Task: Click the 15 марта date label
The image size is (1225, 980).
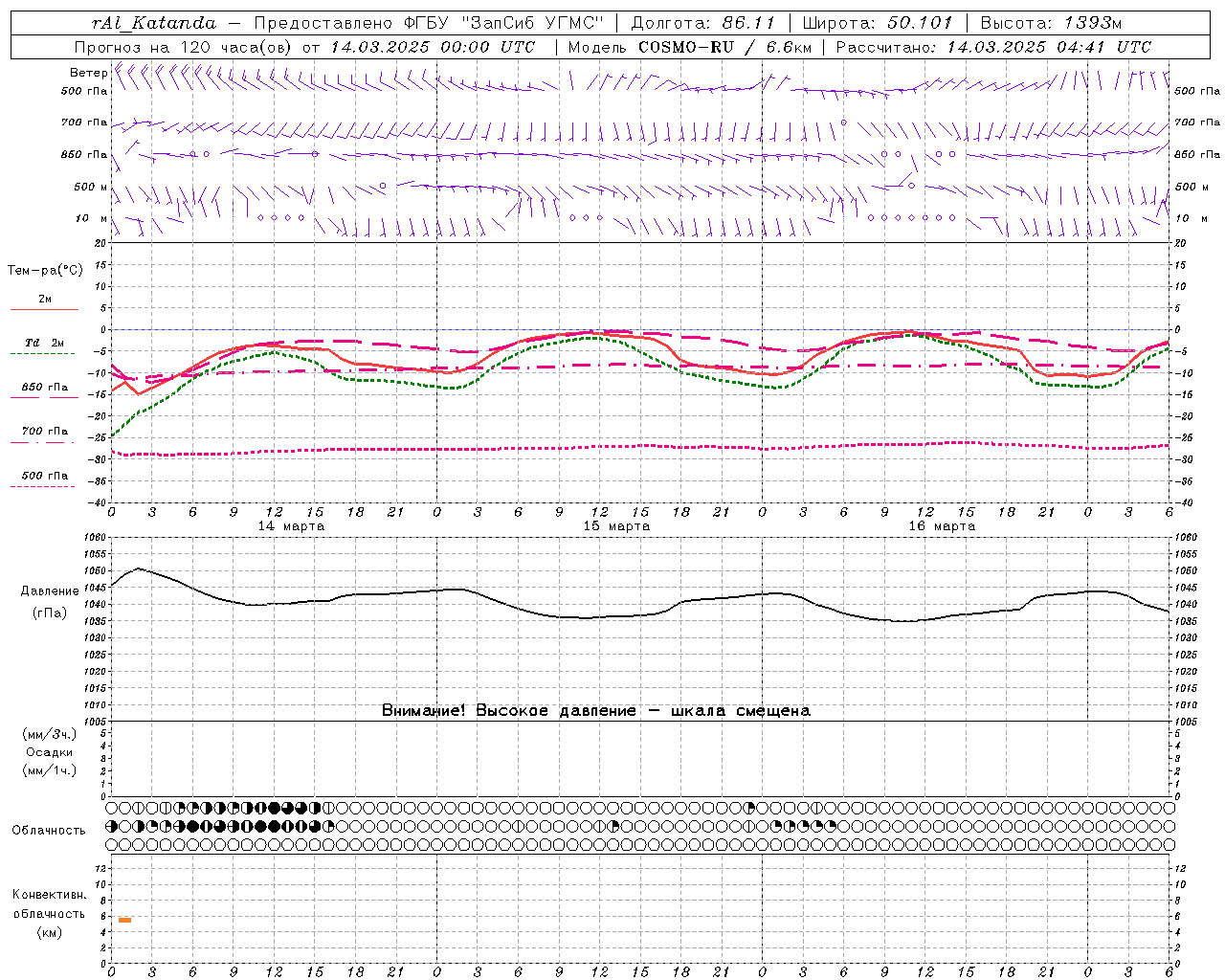Action: (616, 526)
